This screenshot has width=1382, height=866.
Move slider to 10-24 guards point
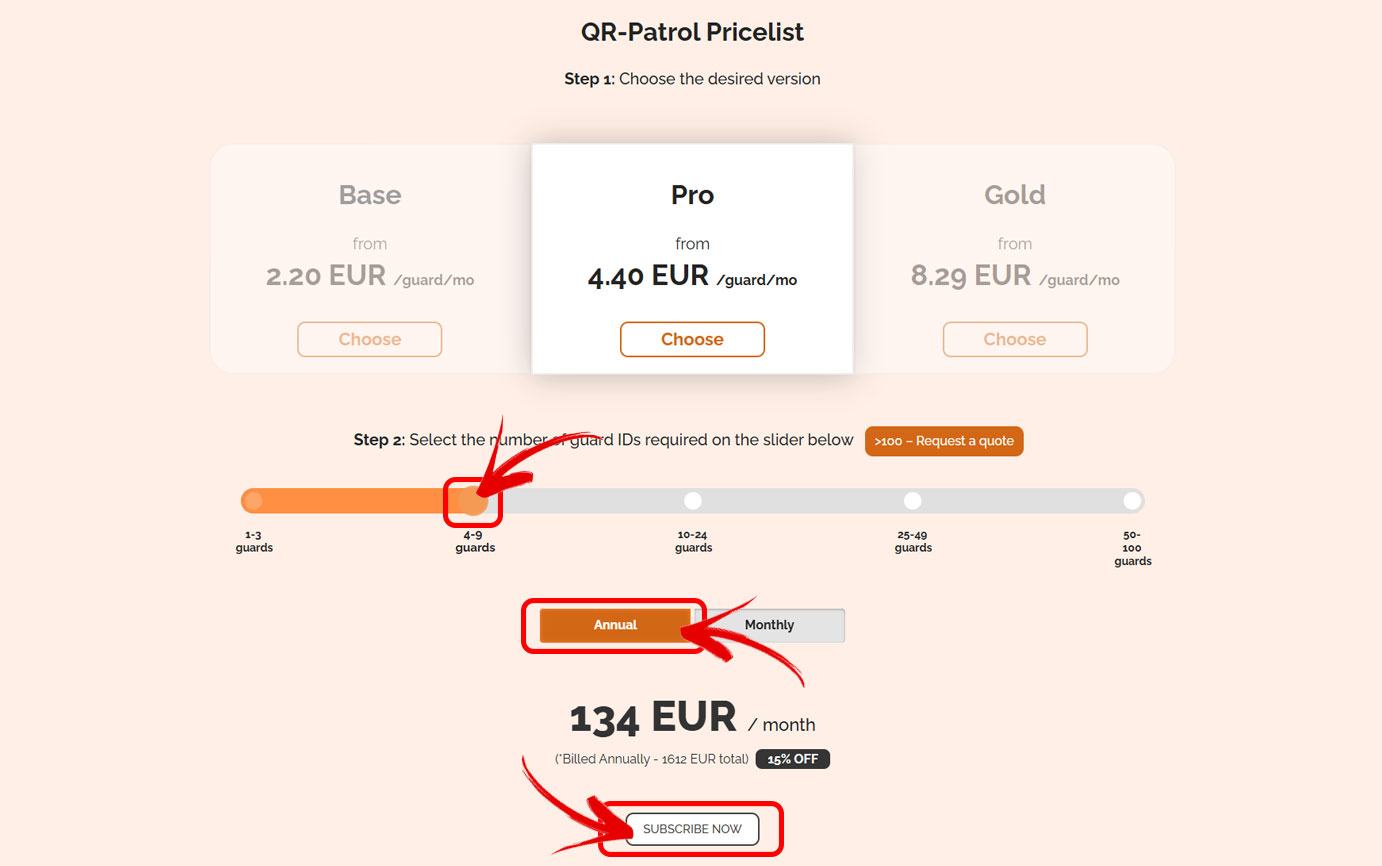coord(693,500)
